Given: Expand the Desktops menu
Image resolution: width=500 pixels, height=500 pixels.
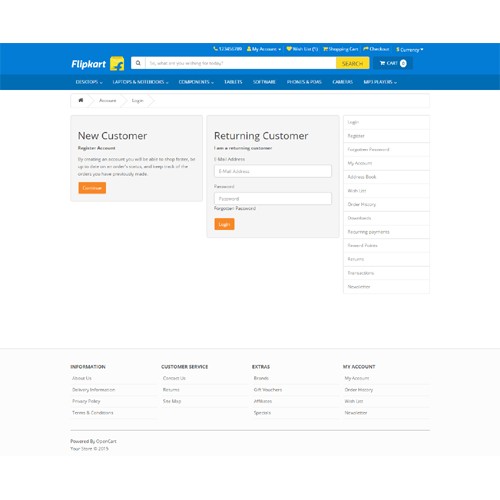Looking at the screenshot, I should point(89,82).
